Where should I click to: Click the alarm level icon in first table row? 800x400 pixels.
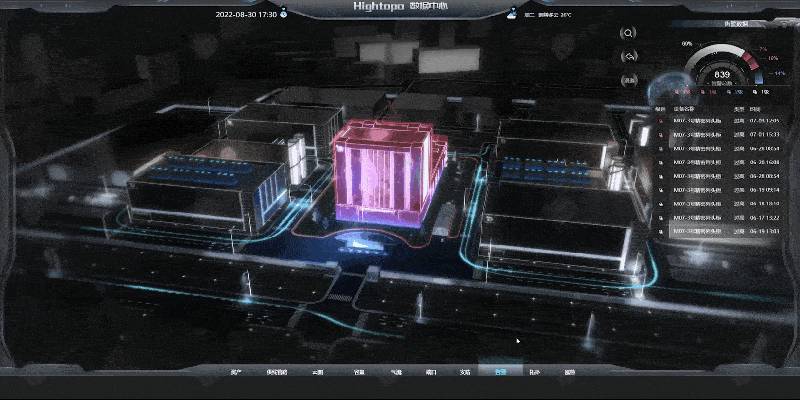click(x=660, y=119)
